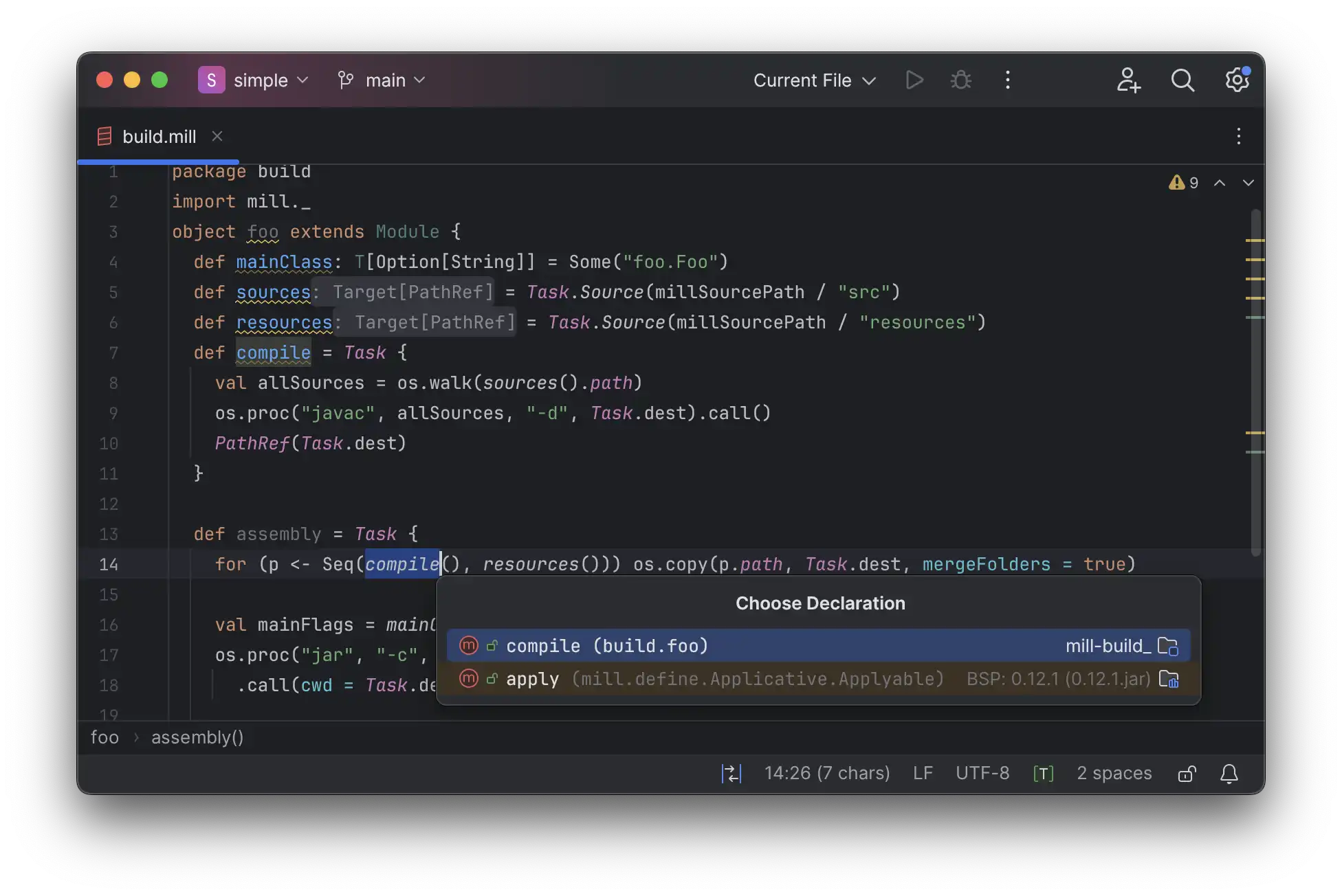Image resolution: width=1342 pixels, height=896 pixels.
Task: Open IDE settings gear icon
Action: point(1237,80)
